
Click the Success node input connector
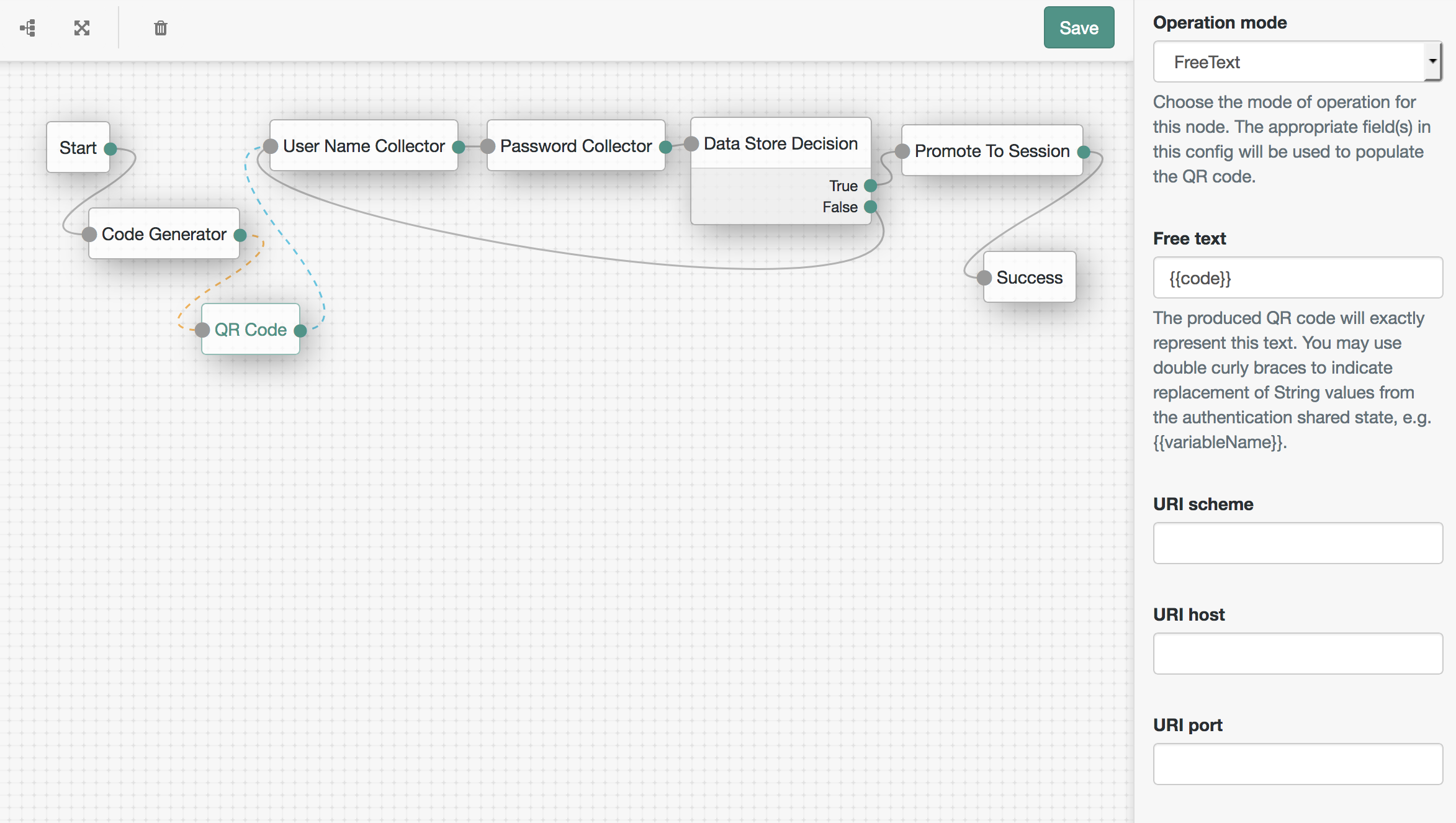(984, 278)
